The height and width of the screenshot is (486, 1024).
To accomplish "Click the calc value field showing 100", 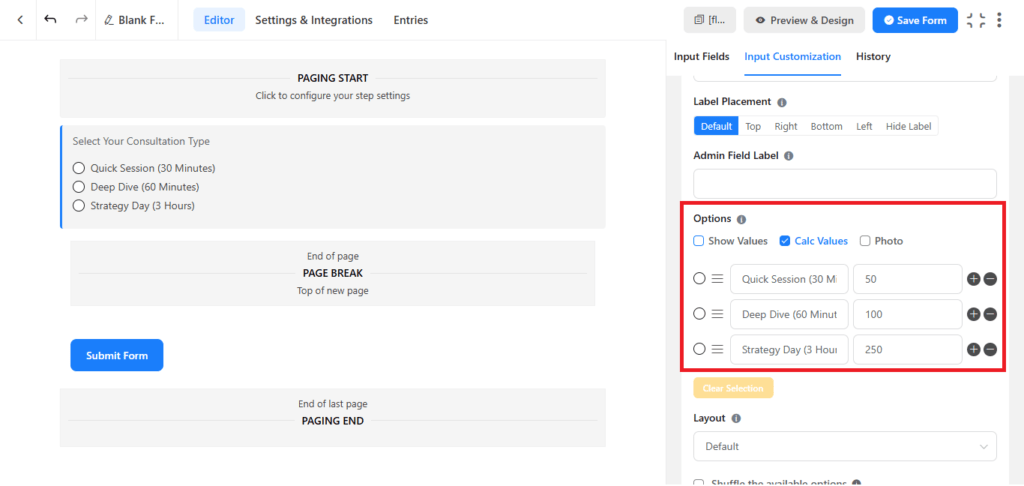I will 907,314.
